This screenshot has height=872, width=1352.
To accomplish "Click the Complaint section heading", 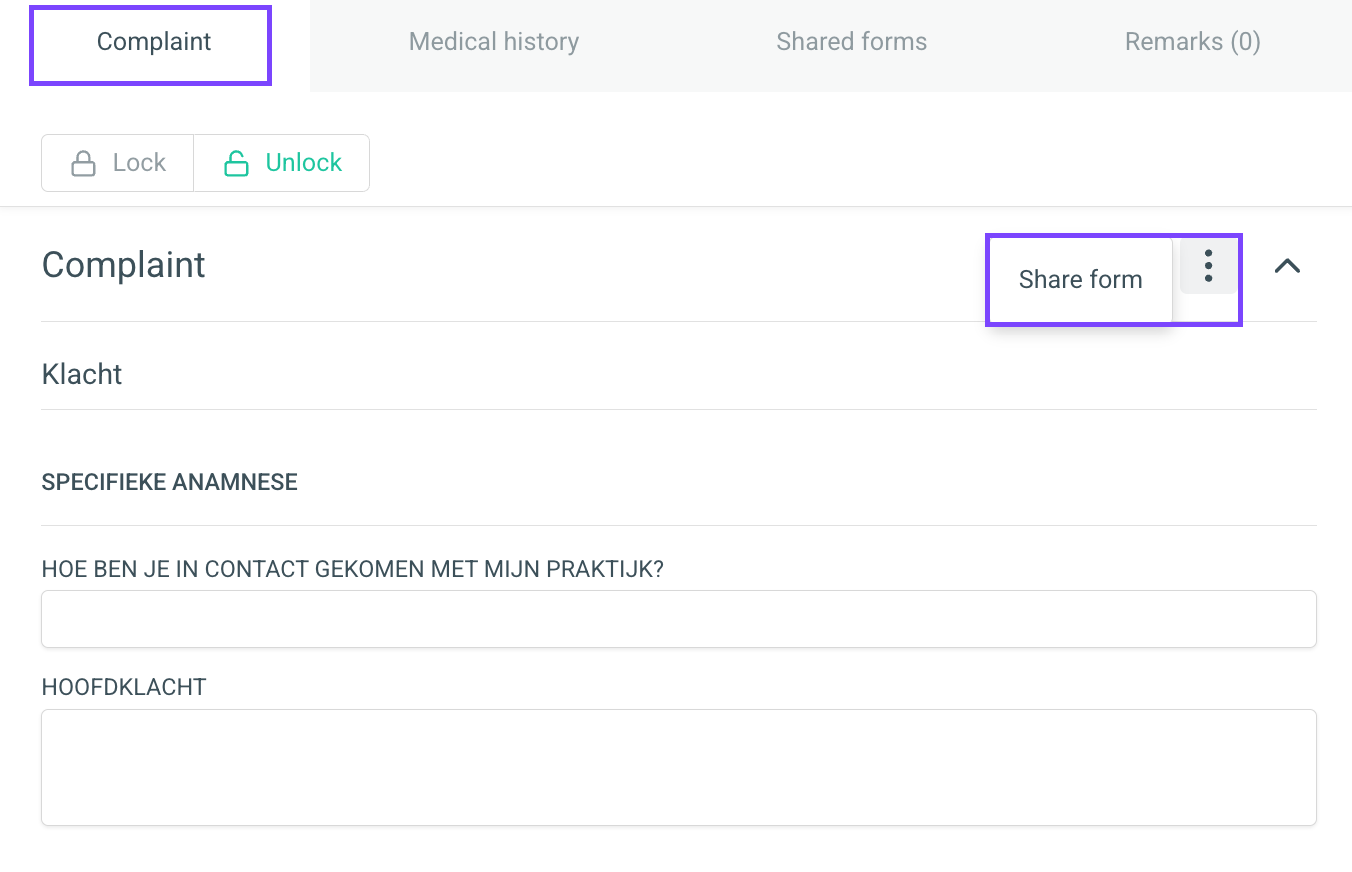I will tap(124, 265).
